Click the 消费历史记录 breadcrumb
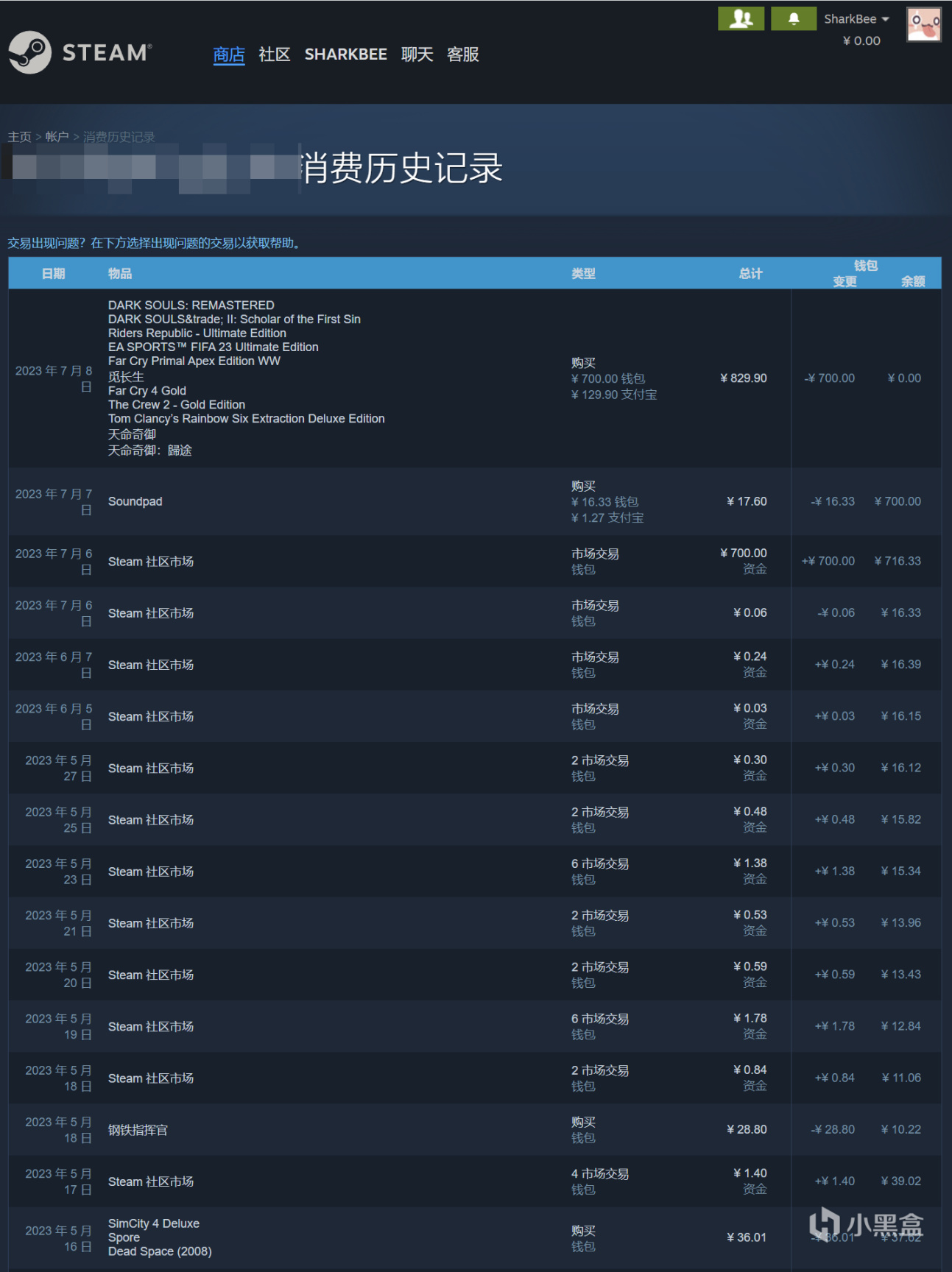This screenshot has height=1272, width=952. point(119,137)
